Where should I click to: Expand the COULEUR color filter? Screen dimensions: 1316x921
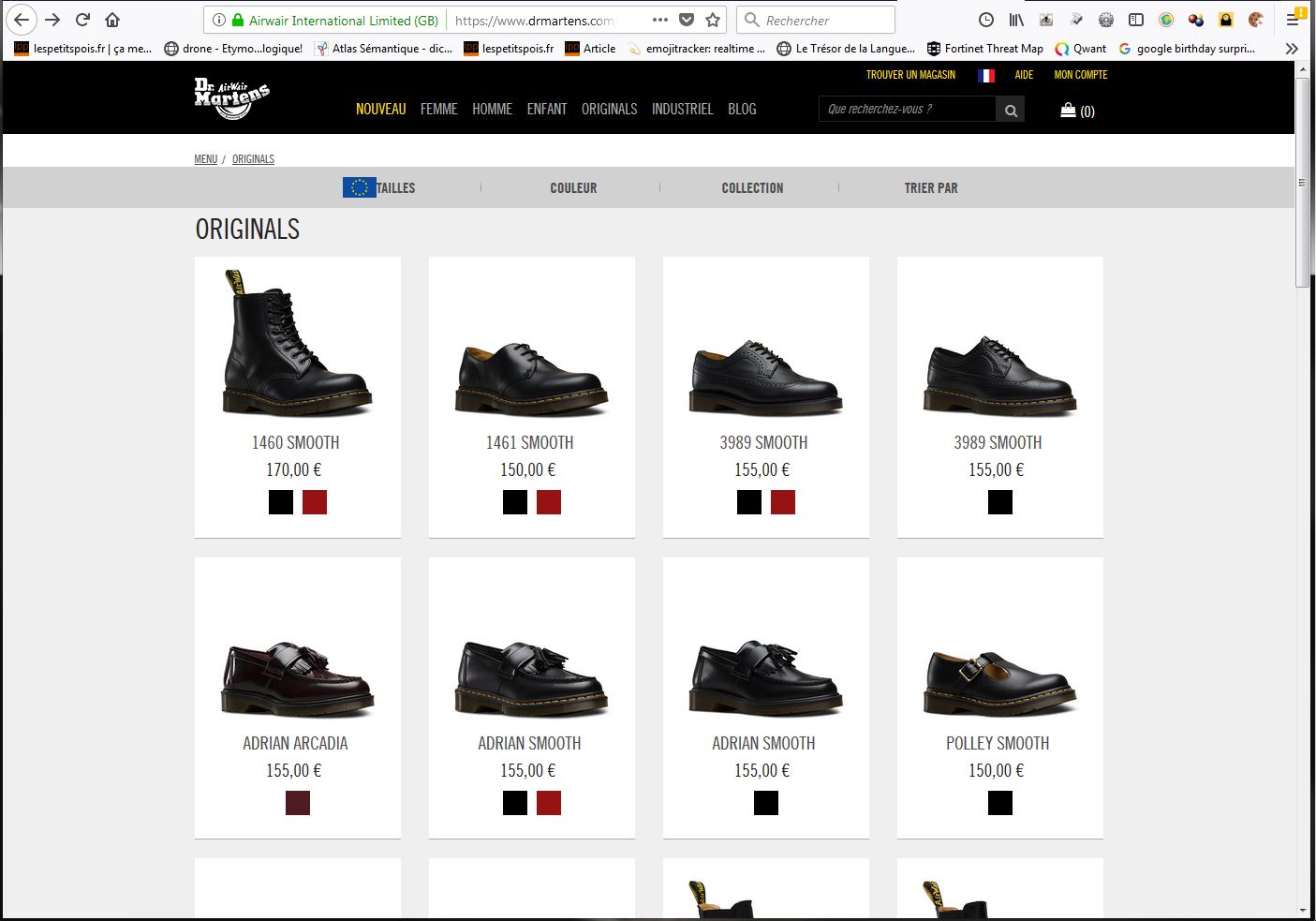coord(573,188)
